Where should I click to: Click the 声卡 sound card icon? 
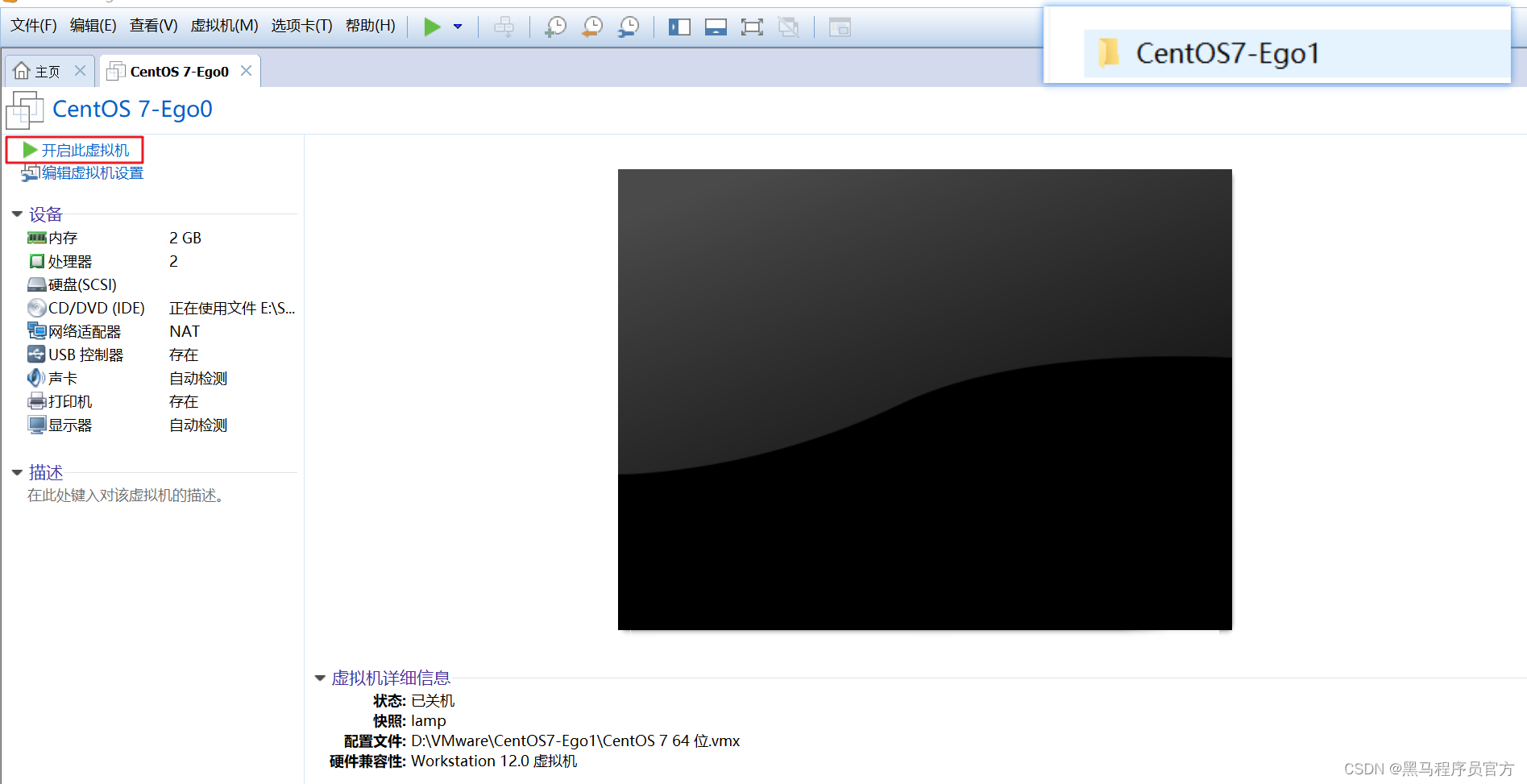(37, 378)
